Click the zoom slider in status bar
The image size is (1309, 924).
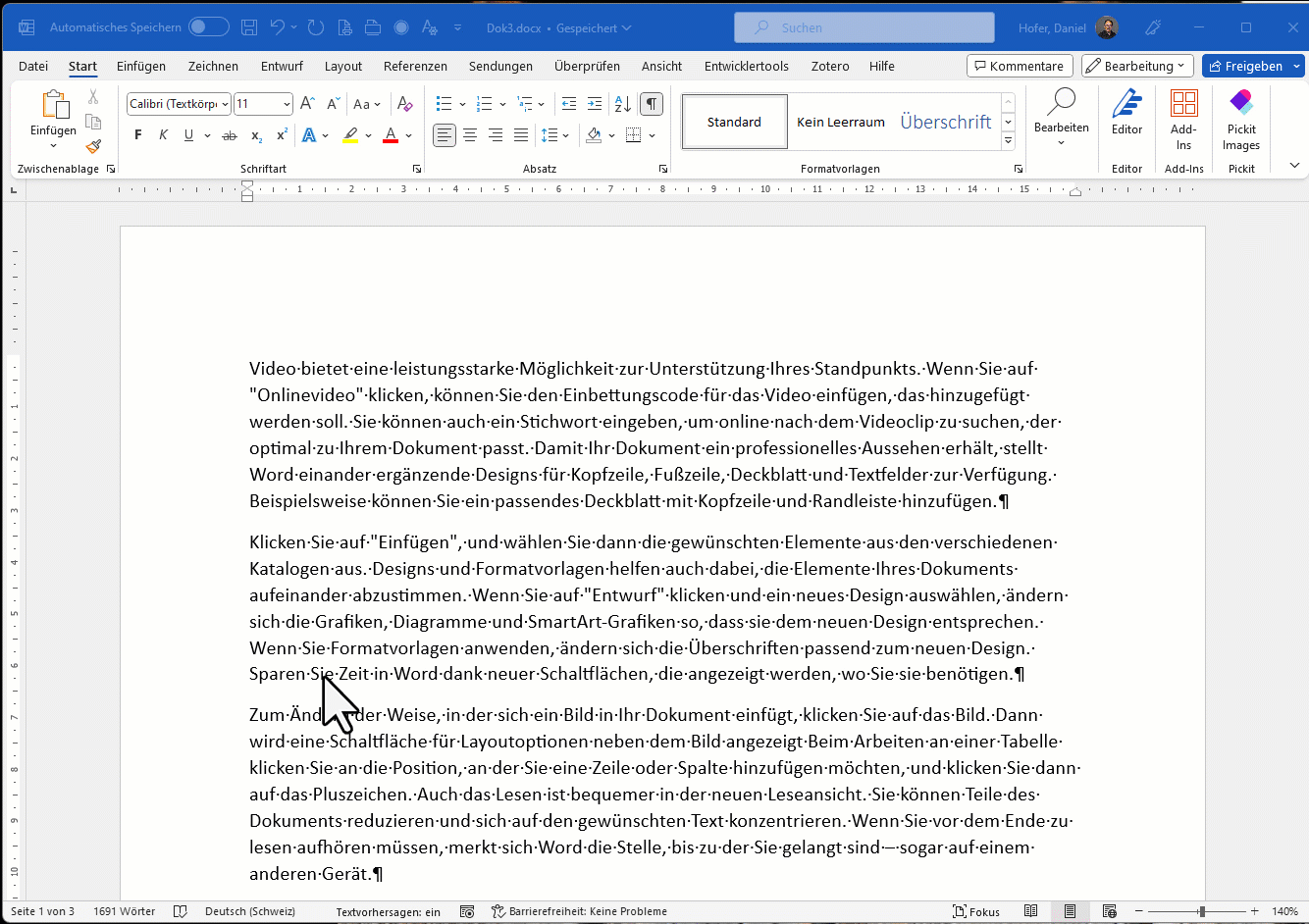click(x=1202, y=911)
